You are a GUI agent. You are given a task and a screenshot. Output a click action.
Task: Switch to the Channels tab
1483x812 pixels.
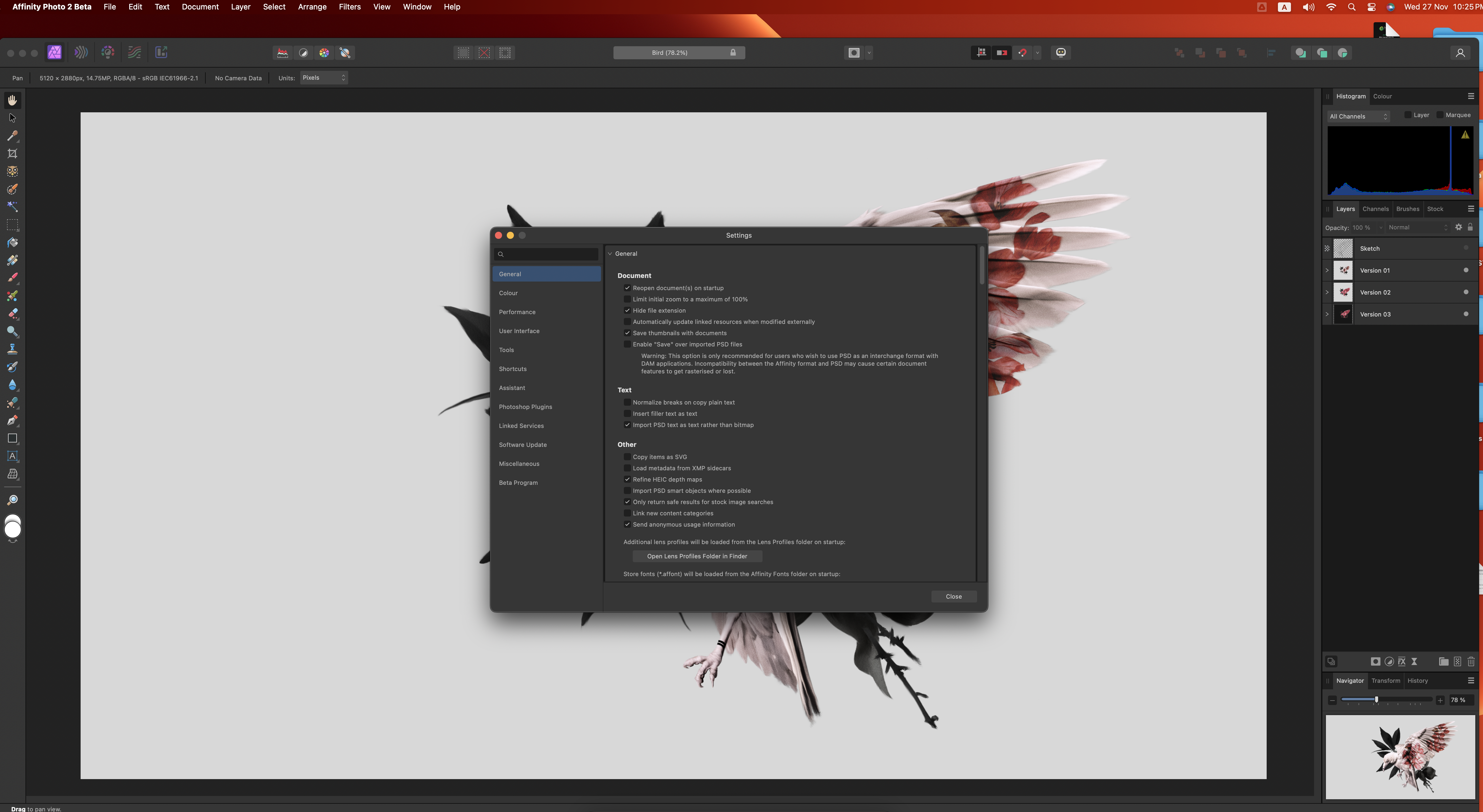pyautogui.click(x=1375, y=209)
